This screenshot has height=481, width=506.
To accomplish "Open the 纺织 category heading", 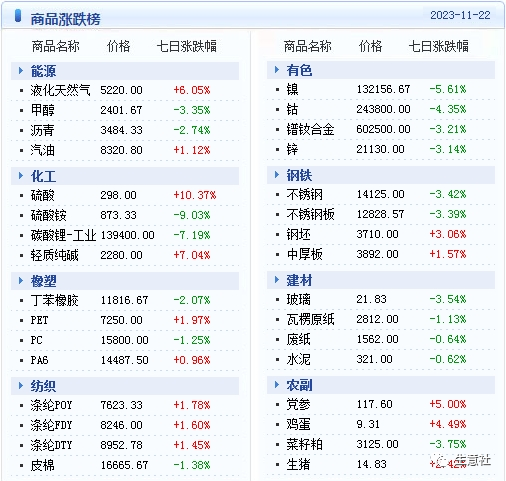I will [x=43, y=386].
